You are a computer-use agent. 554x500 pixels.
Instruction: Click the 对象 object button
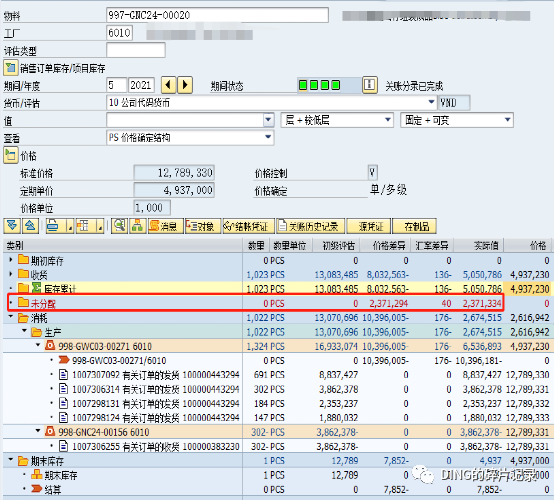tap(203, 226)
